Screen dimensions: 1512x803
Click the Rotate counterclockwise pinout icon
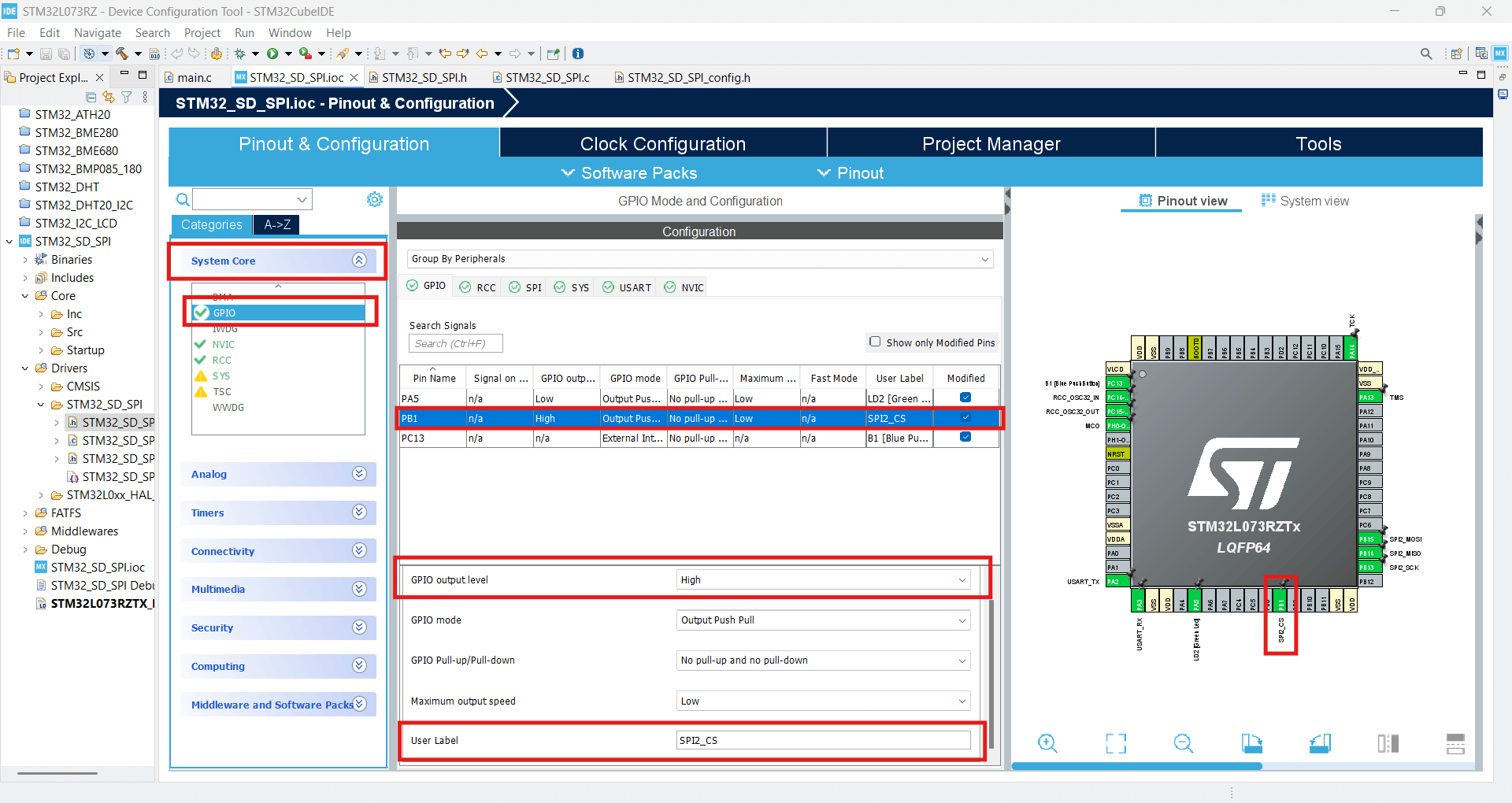[1321, 743]
